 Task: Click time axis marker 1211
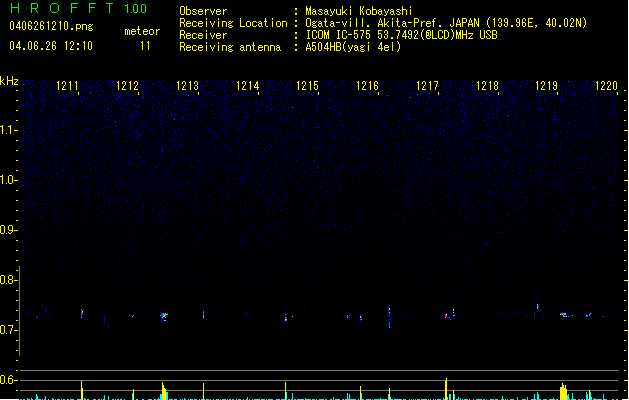[x=67, y=85]
